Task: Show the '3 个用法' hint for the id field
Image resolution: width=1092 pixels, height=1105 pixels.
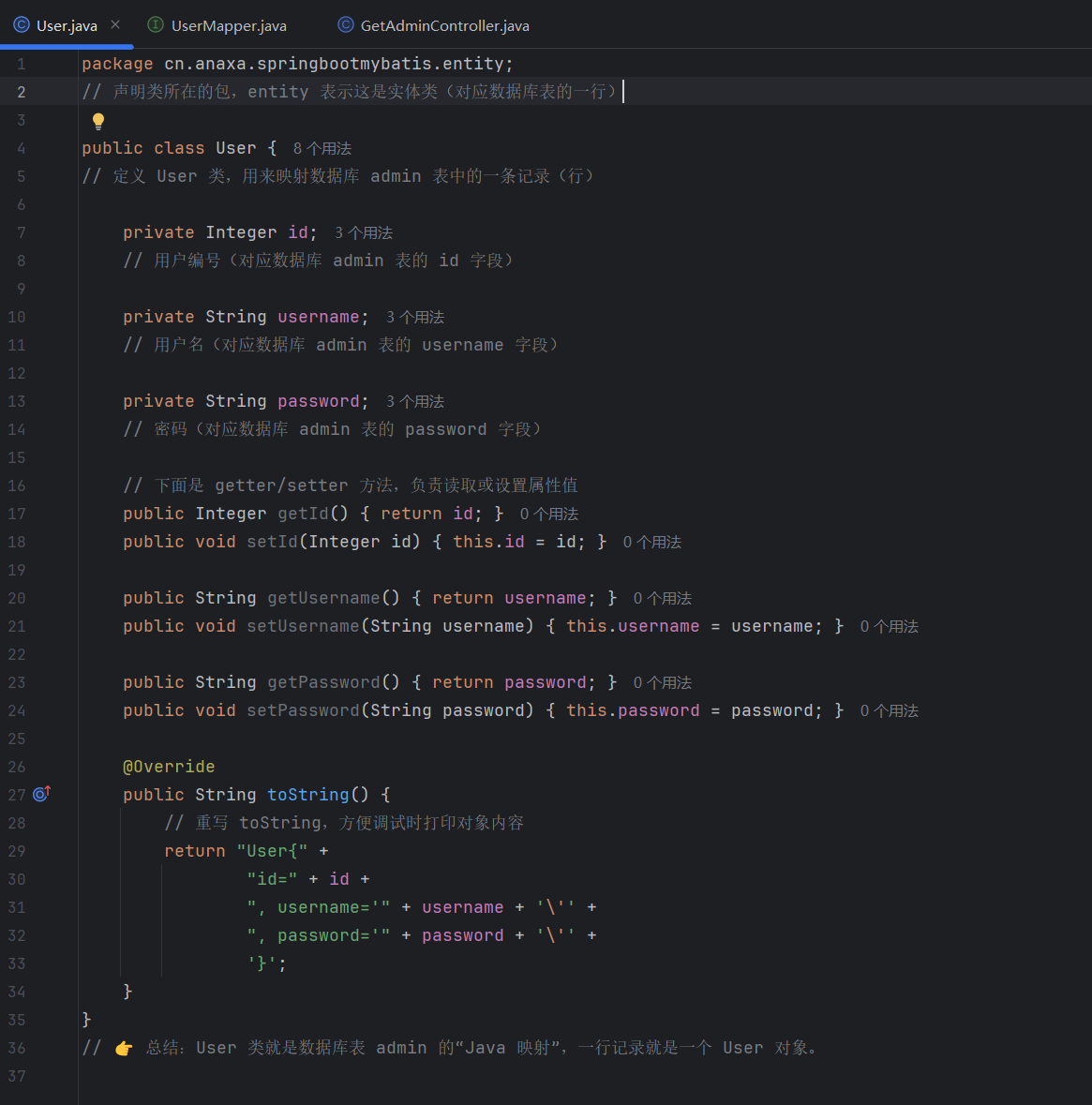Action: [x=364, y=232]
